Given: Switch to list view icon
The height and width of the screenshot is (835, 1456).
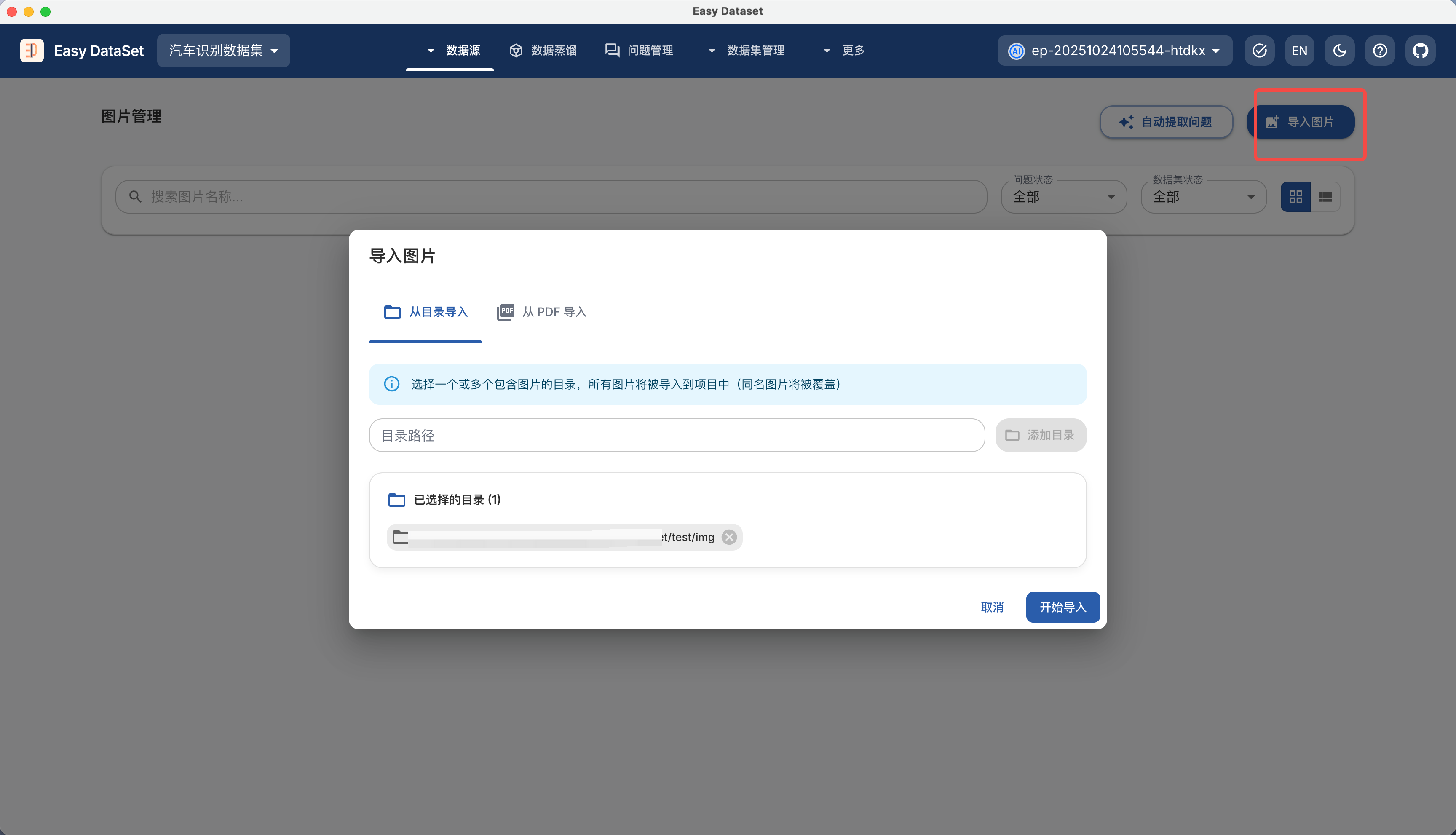Looking at the screenshot, I should (1325, 197).
